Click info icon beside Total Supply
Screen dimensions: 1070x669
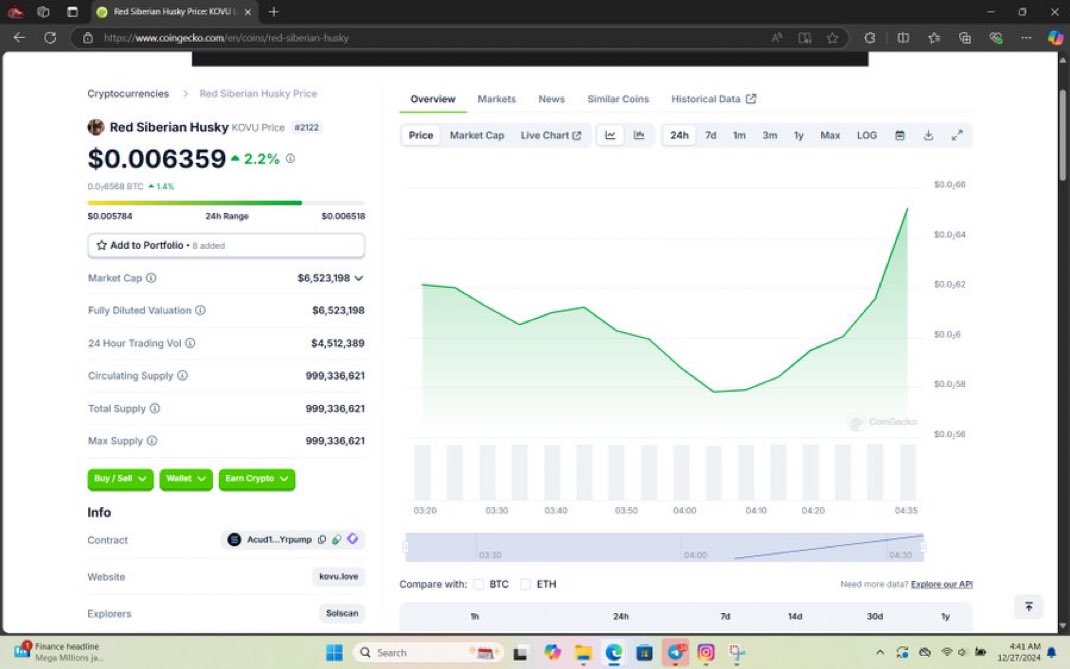click(155, 408)
